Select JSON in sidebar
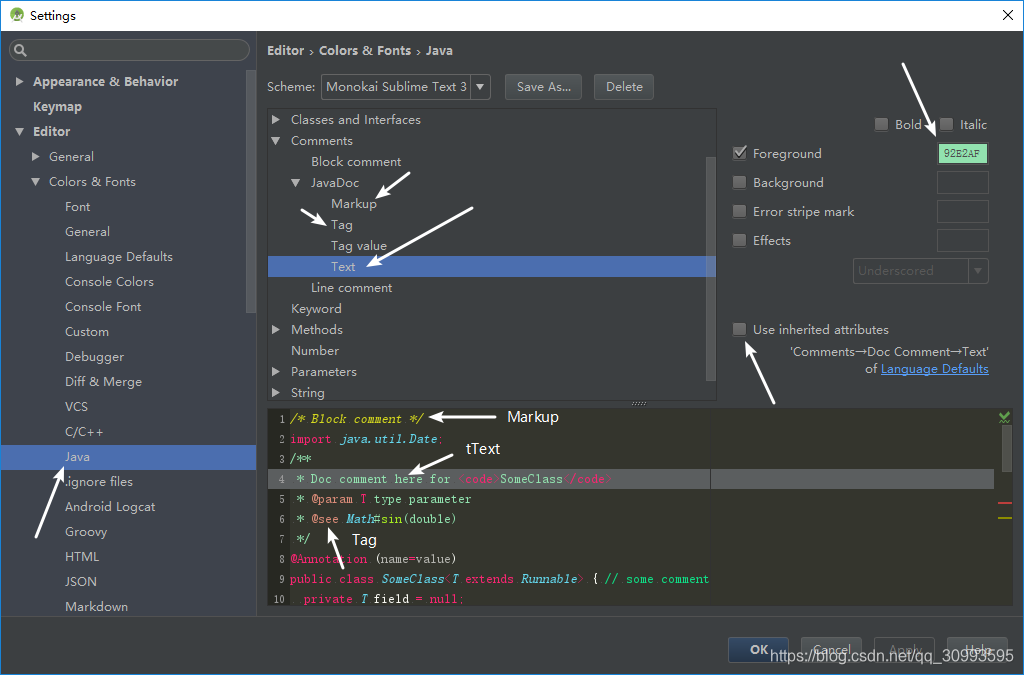This screenshot has width=1024, height=675. [80, 582]
